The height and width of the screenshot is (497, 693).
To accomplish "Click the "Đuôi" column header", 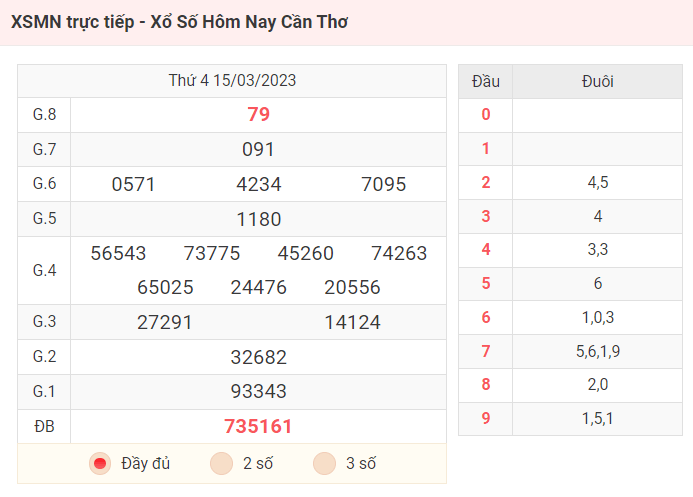I will (x=598, y=81).
